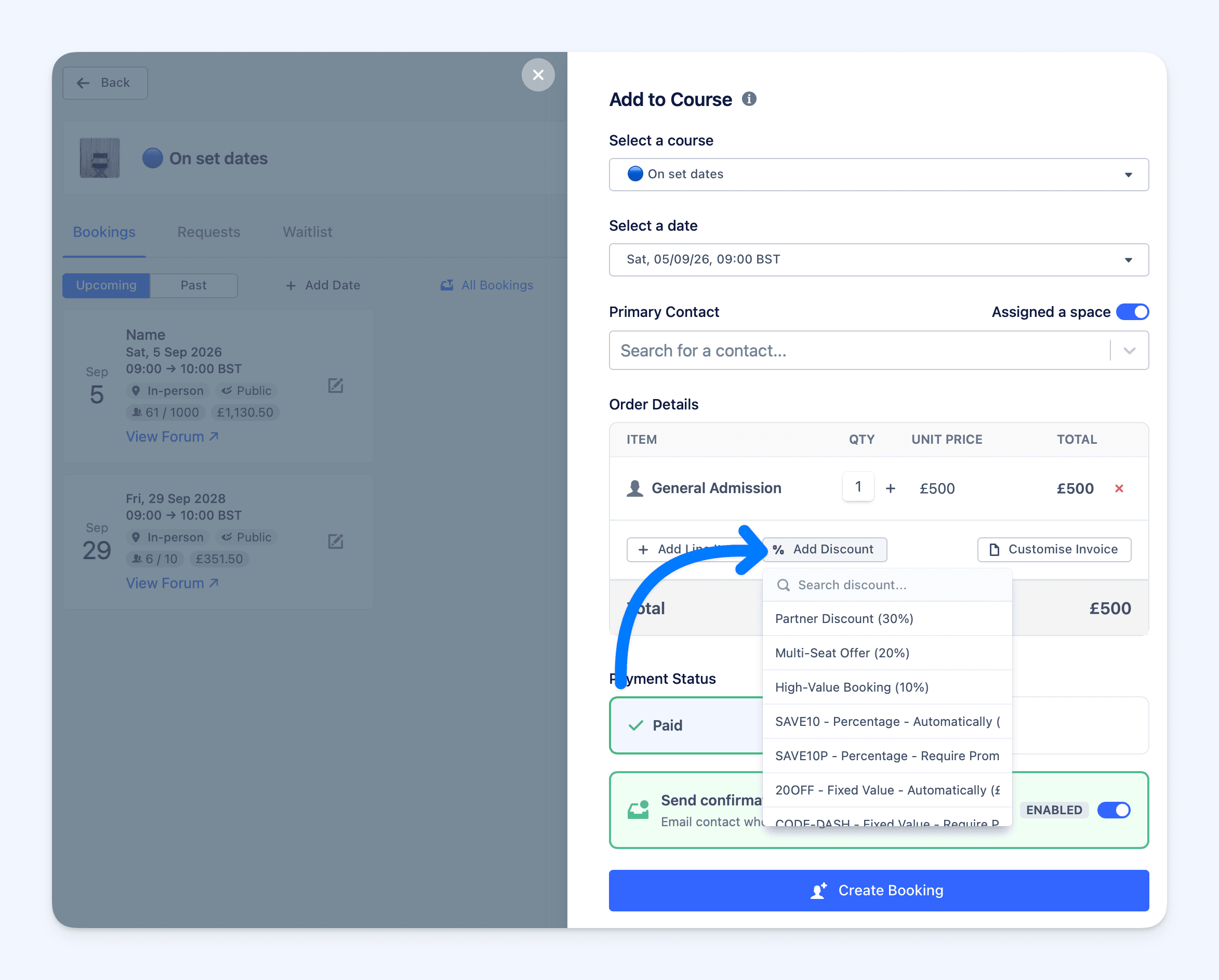1219x980 pixels.
Task: Open Primary Contact chevron dropdown
Action: click(x=1129, y=351)
